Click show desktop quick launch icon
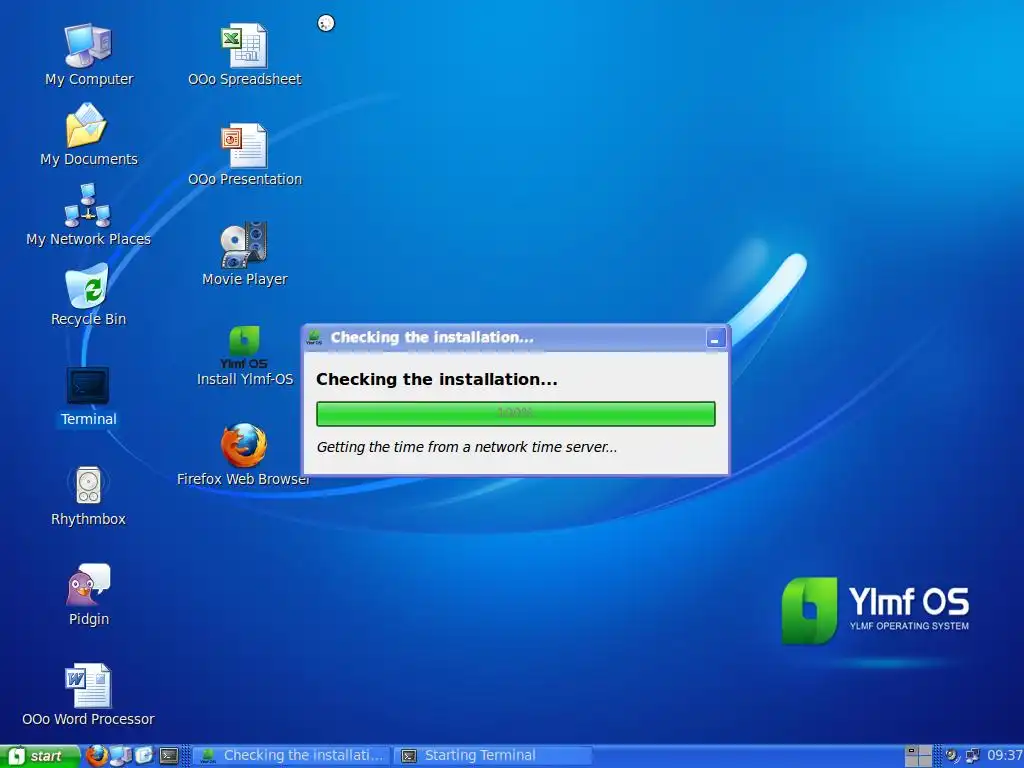This screenshot has width=1024, height=768. [144, 756]
